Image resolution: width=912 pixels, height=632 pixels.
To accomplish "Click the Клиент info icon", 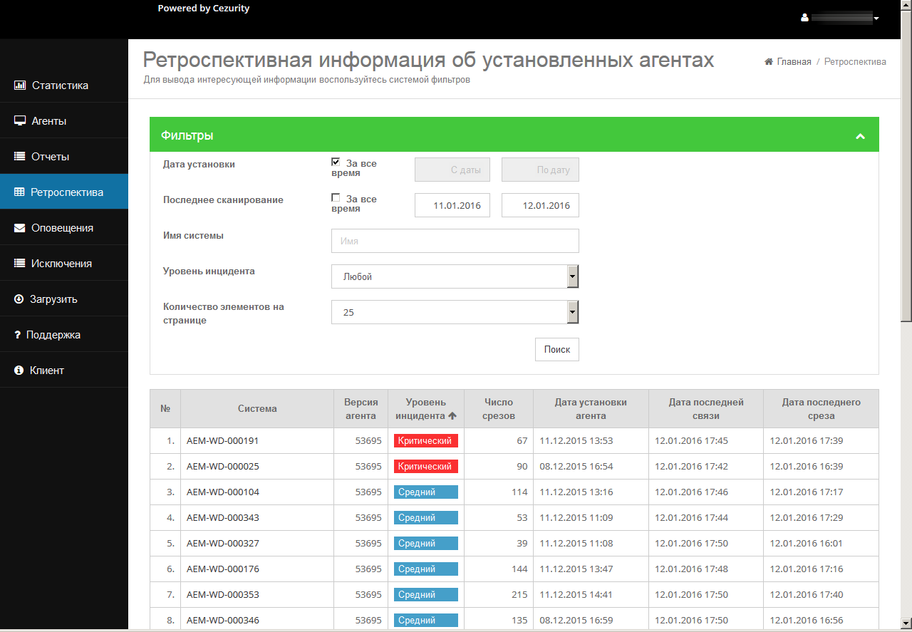I will [x=19, y=370].
